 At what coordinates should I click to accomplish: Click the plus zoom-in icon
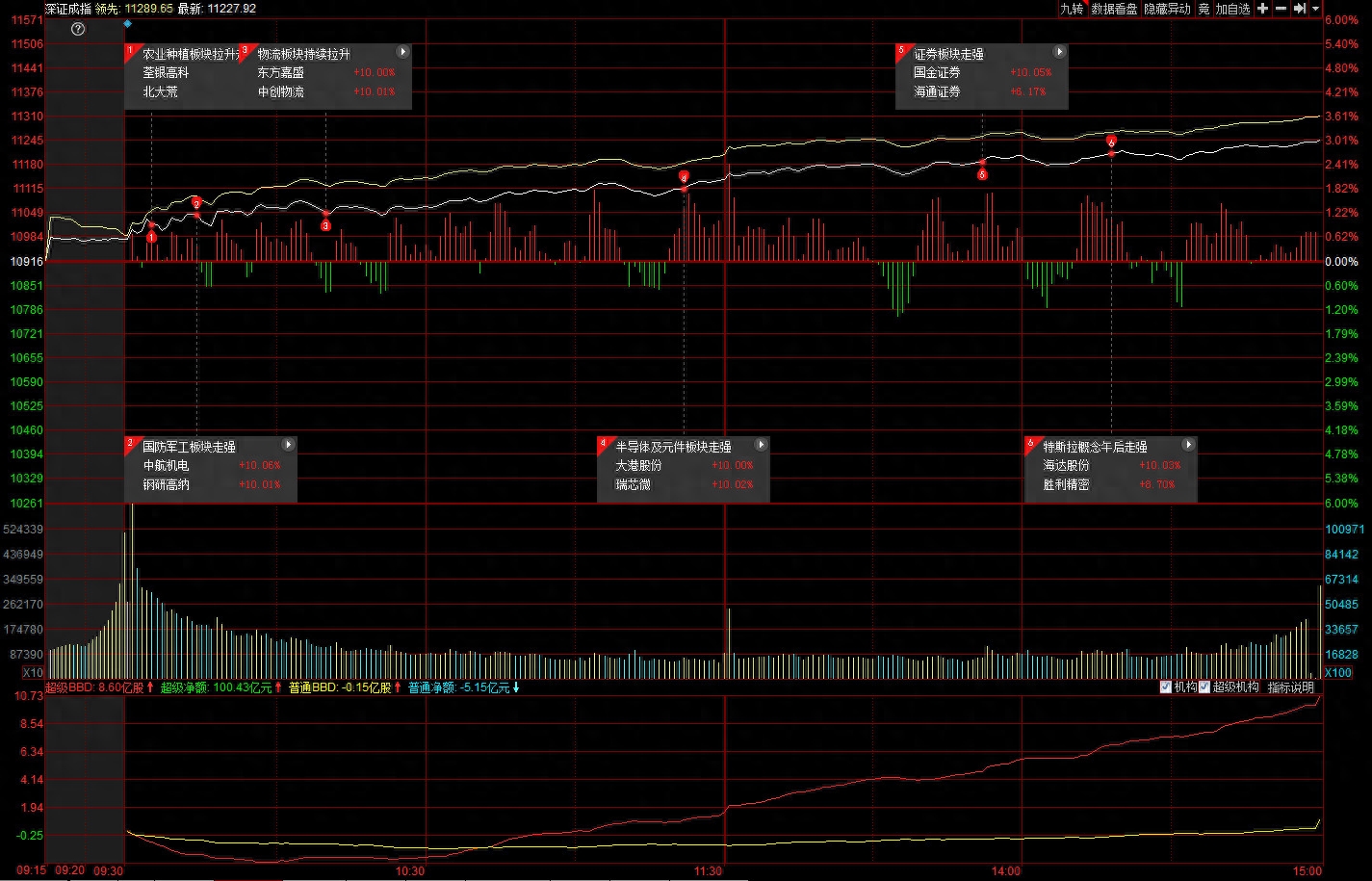pyautogui.click(x=1262, y=9)
